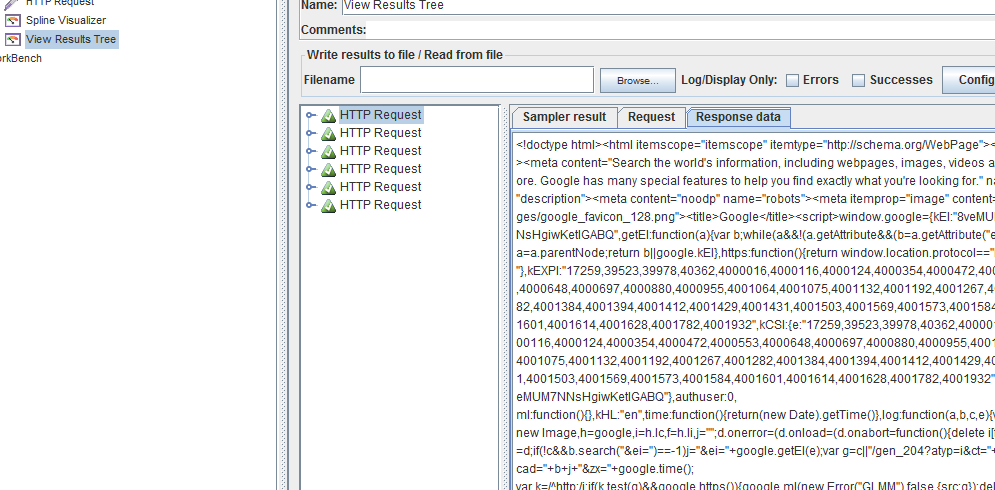Click green success icon of fifth HTTP Request result
The width and height of the screenshot is (995, 490).
pos(328,187)
